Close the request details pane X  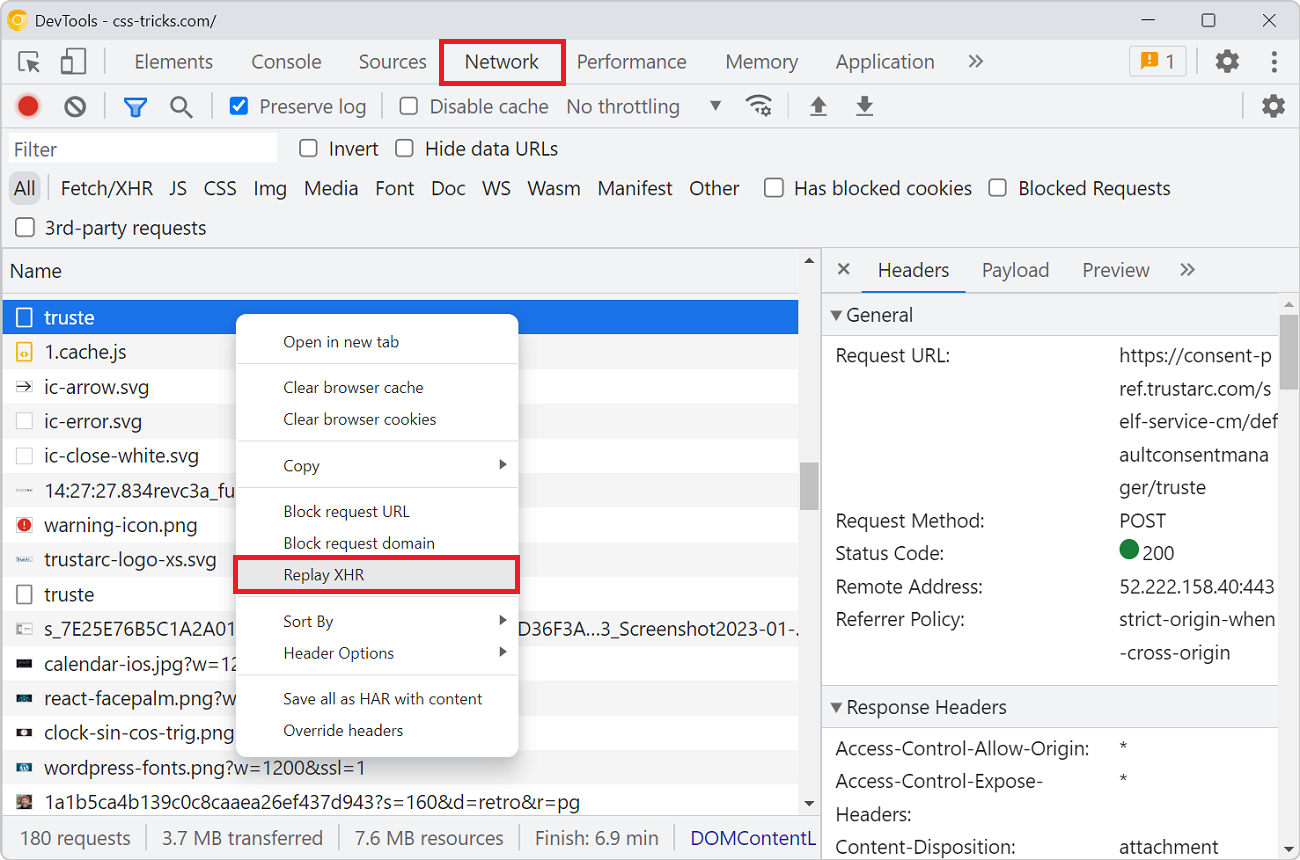point(843,269)
